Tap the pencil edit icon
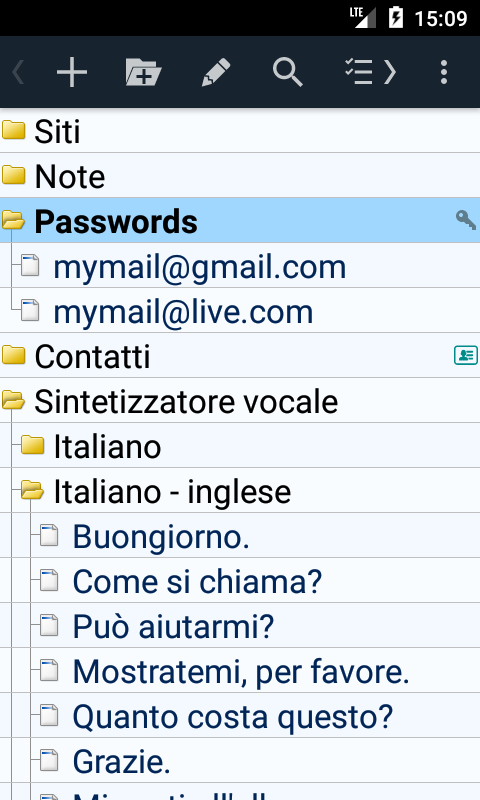Image resolution: width=480 pixels, height=800 pixels. coord(216,72)
